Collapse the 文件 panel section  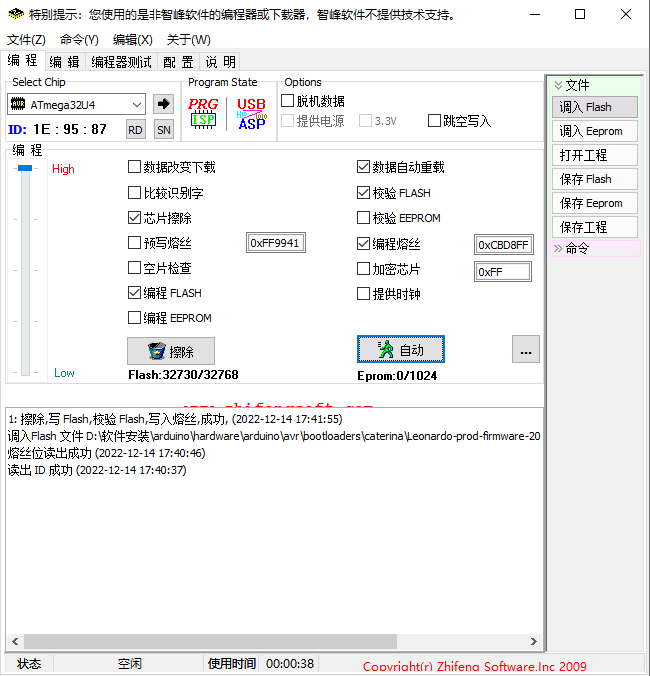(559, 85)
